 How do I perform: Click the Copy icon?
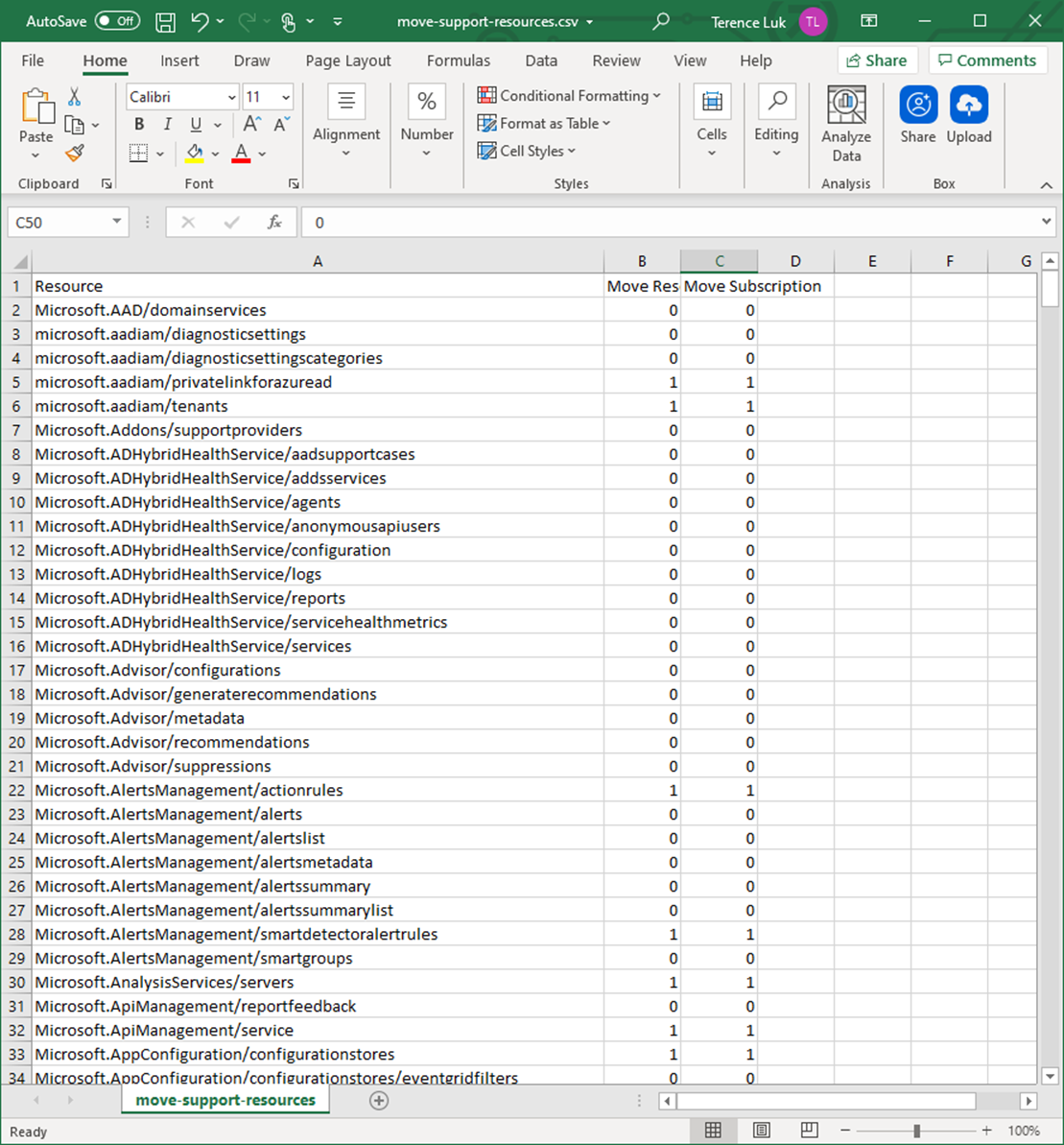tap(75, 125)
